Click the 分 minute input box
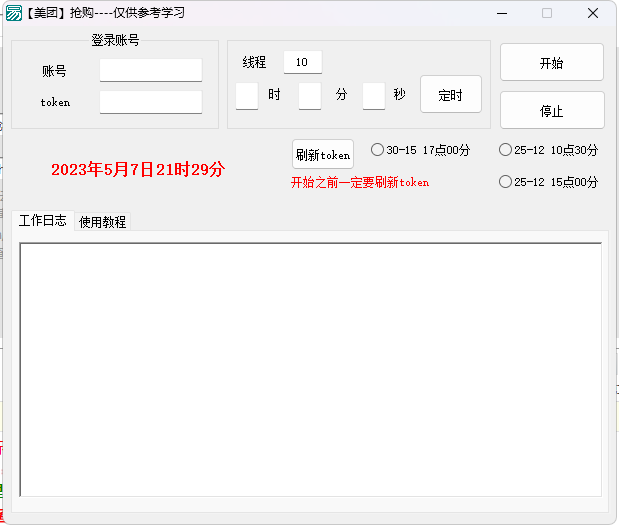 (310, 95)
